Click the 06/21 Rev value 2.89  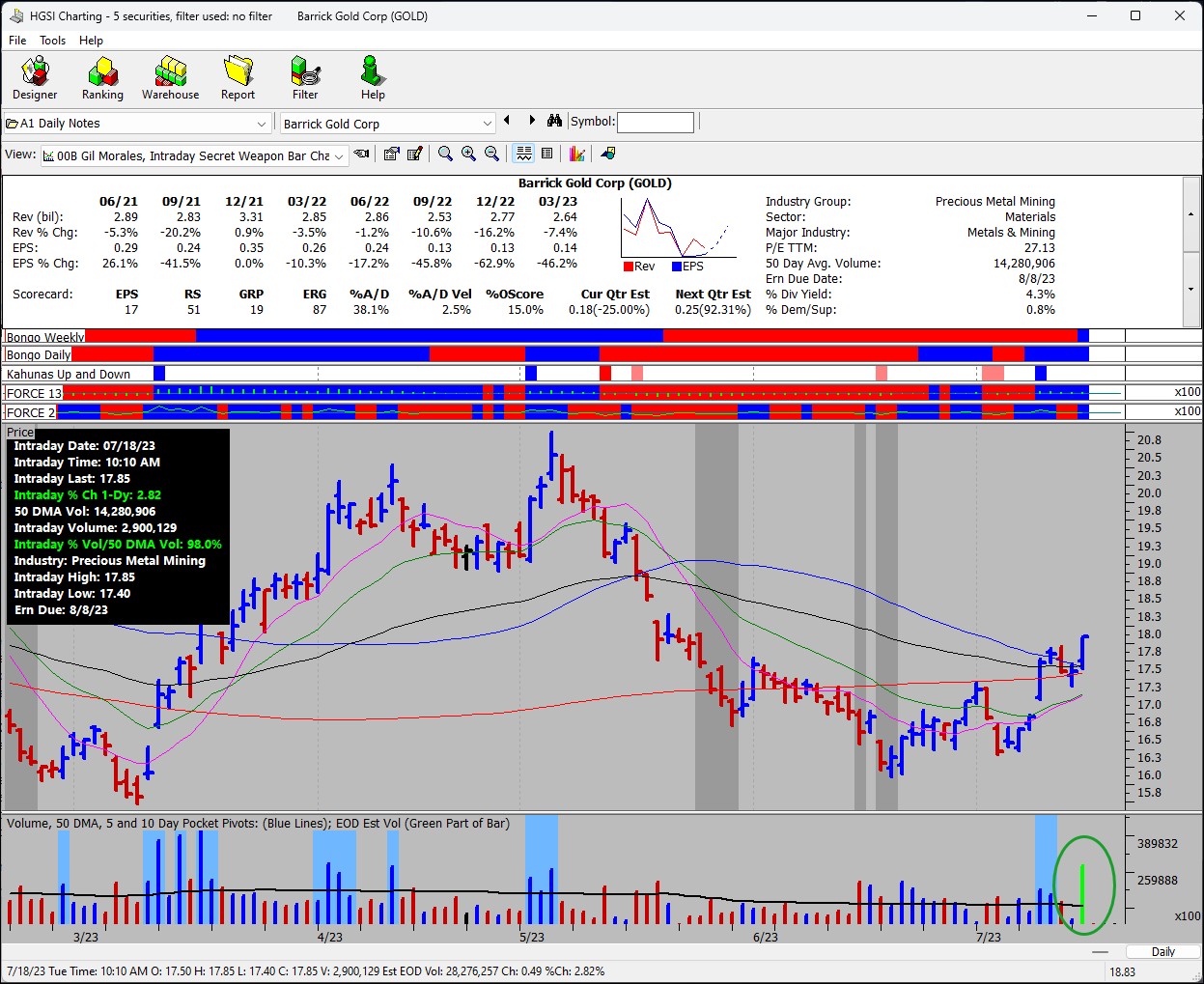[126, 217]
